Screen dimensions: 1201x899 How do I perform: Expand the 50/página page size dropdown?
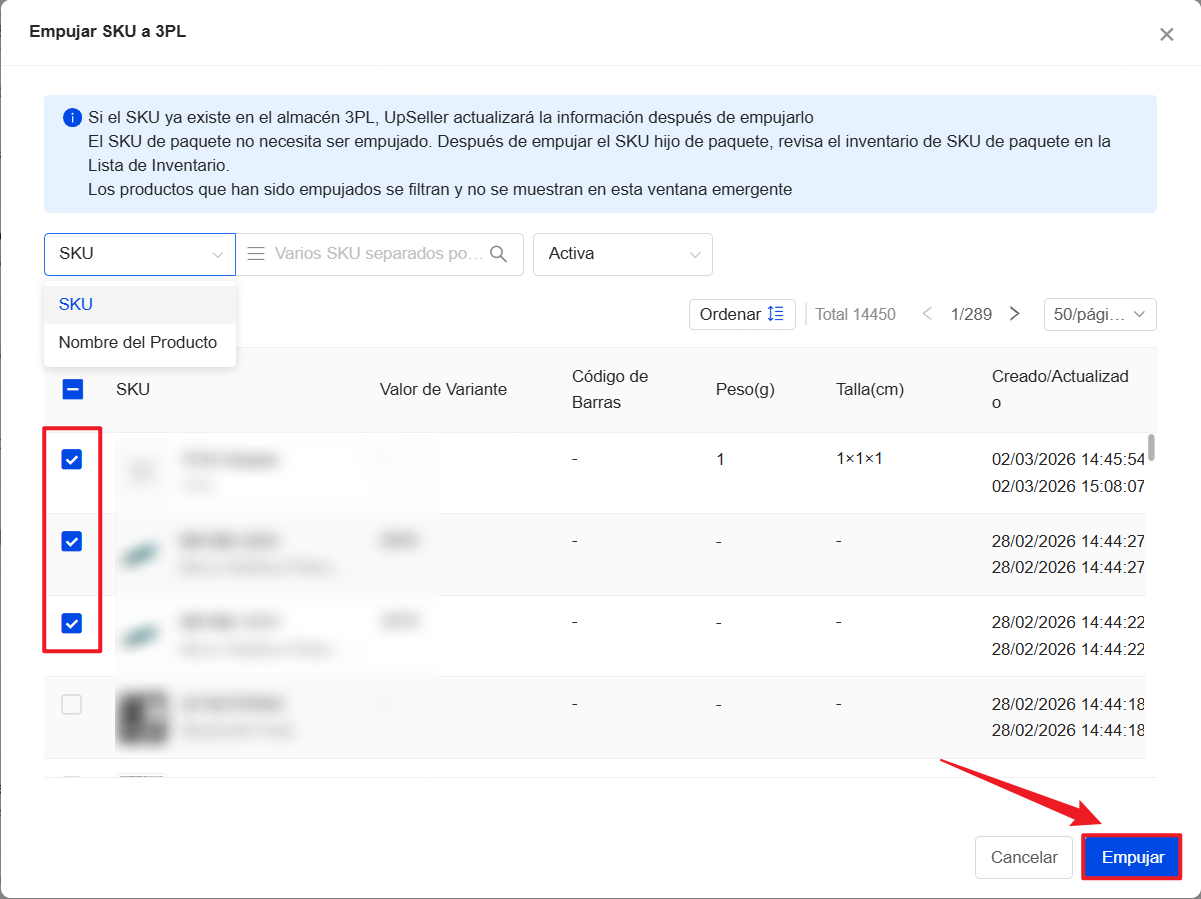[x=1099, y=314]
